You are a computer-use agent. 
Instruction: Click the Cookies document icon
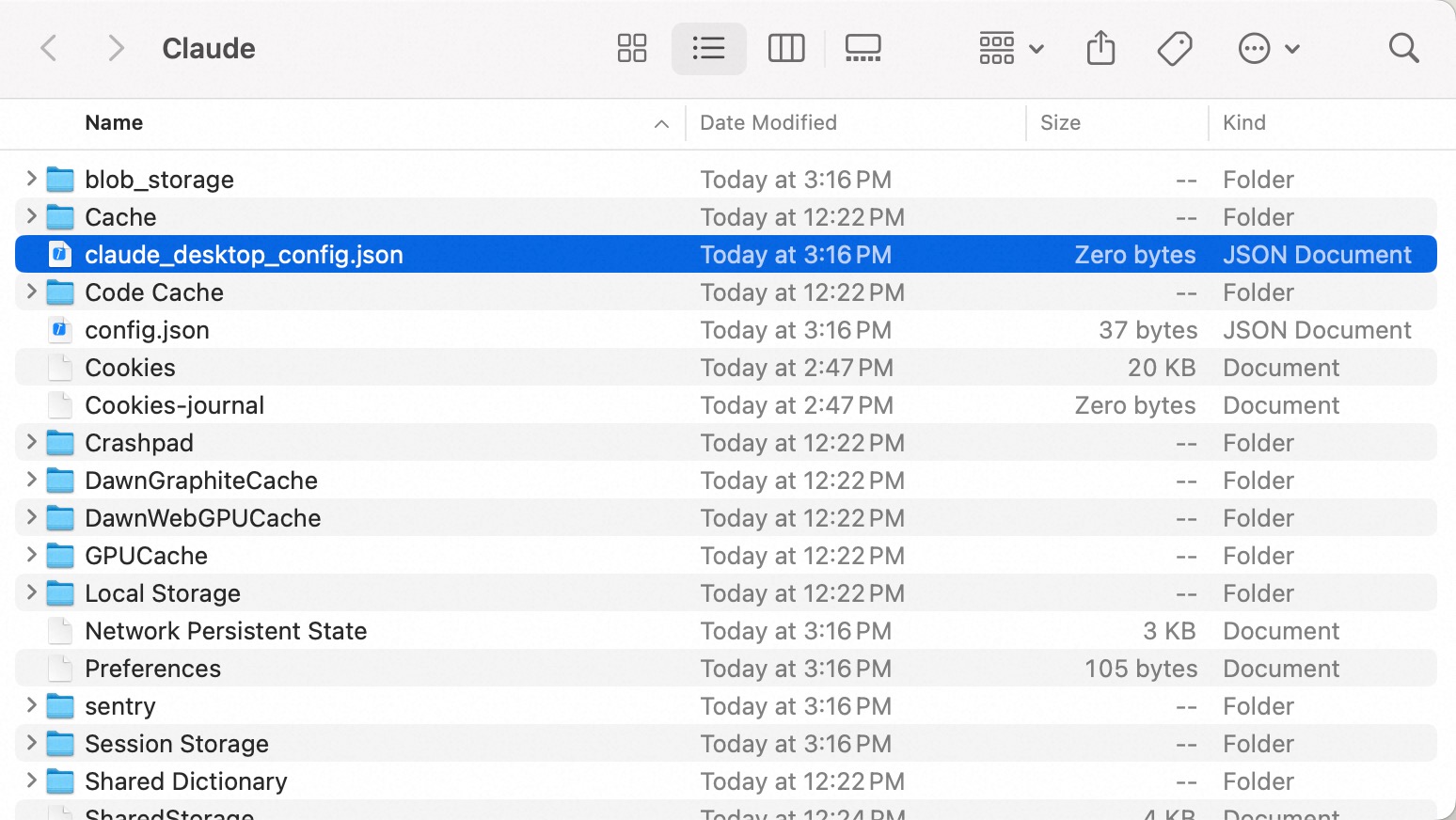tap(60, 367)
